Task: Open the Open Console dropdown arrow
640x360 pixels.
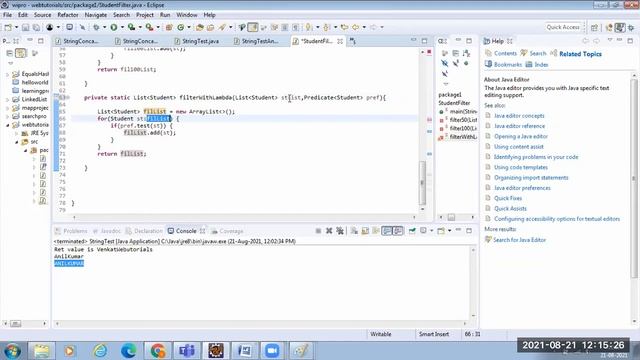Action: pyautogui.click(x=449, y=231)
